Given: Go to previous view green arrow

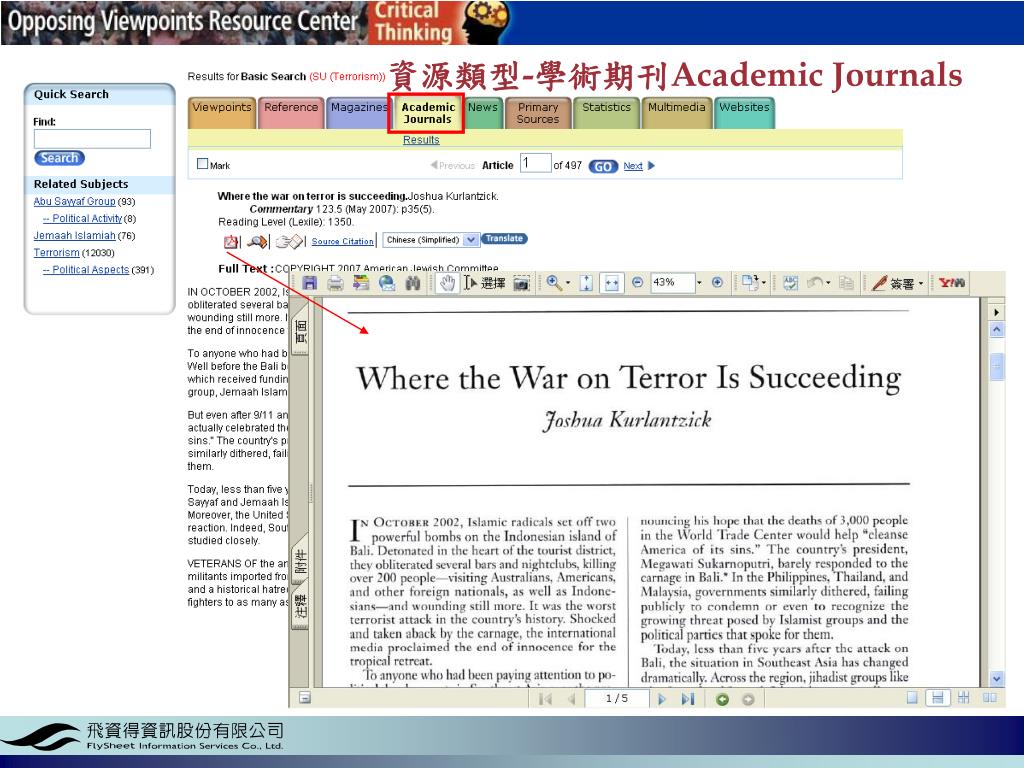Looking at the screenshot, I should tap(722, 699).
